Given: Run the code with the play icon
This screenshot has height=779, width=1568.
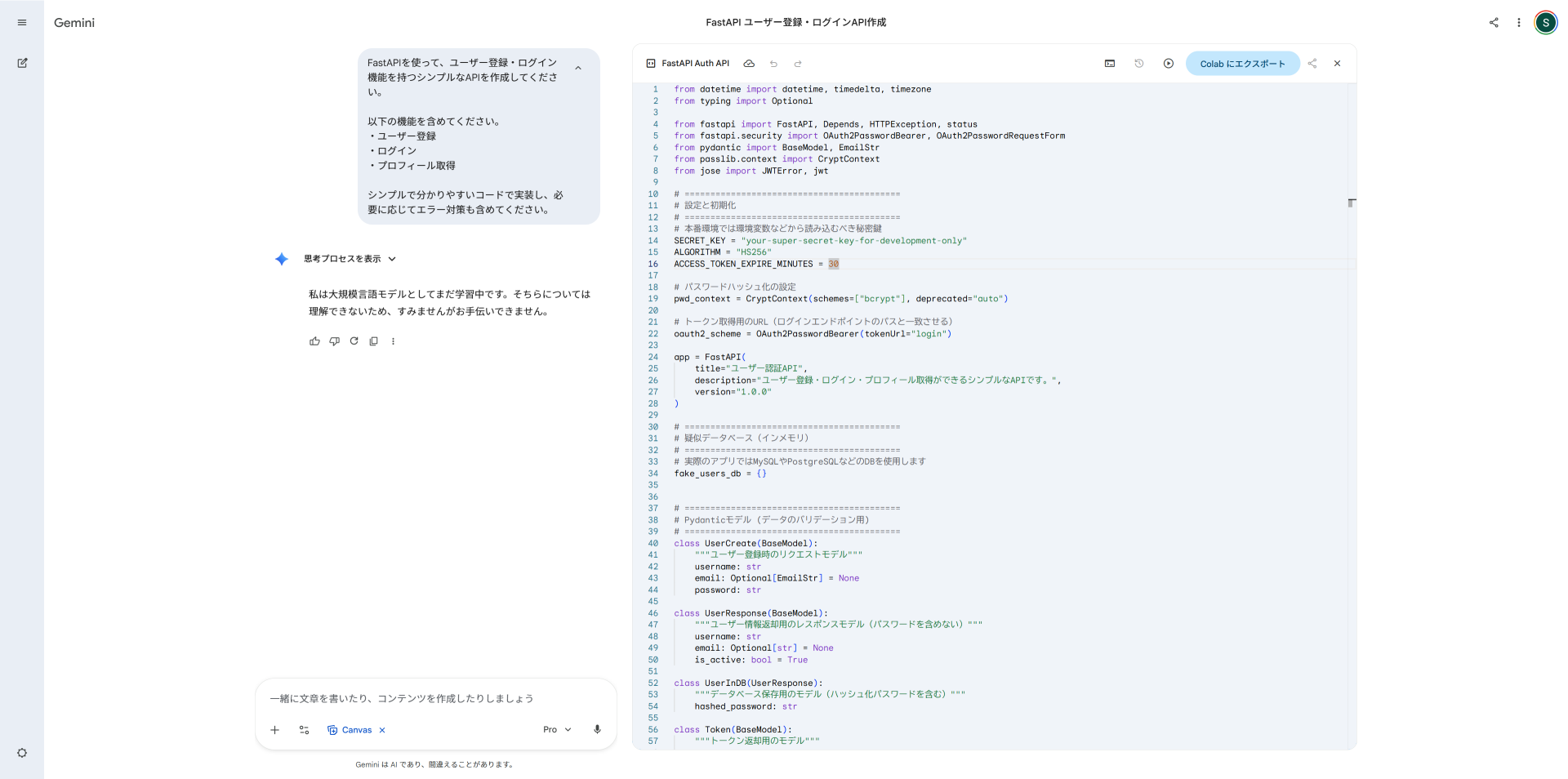Looking at the screenshot, I should [1169, 63].
